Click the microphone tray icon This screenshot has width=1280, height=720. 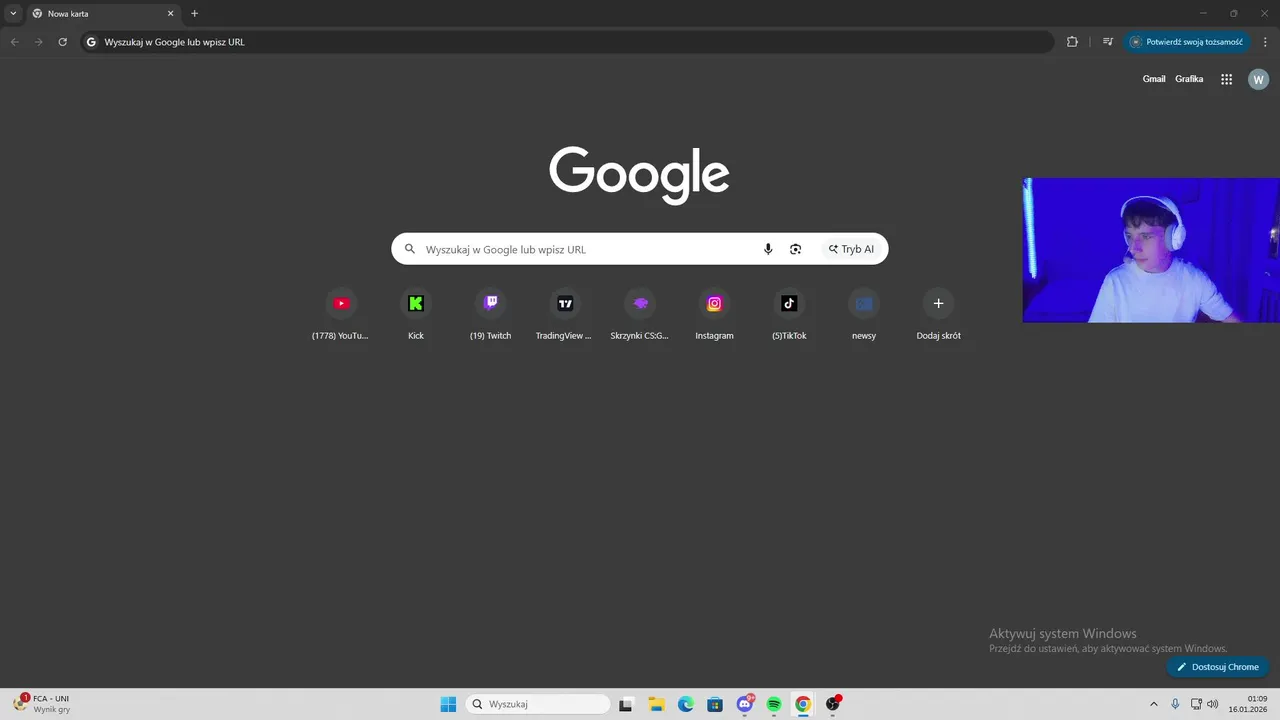point(1175,704)
